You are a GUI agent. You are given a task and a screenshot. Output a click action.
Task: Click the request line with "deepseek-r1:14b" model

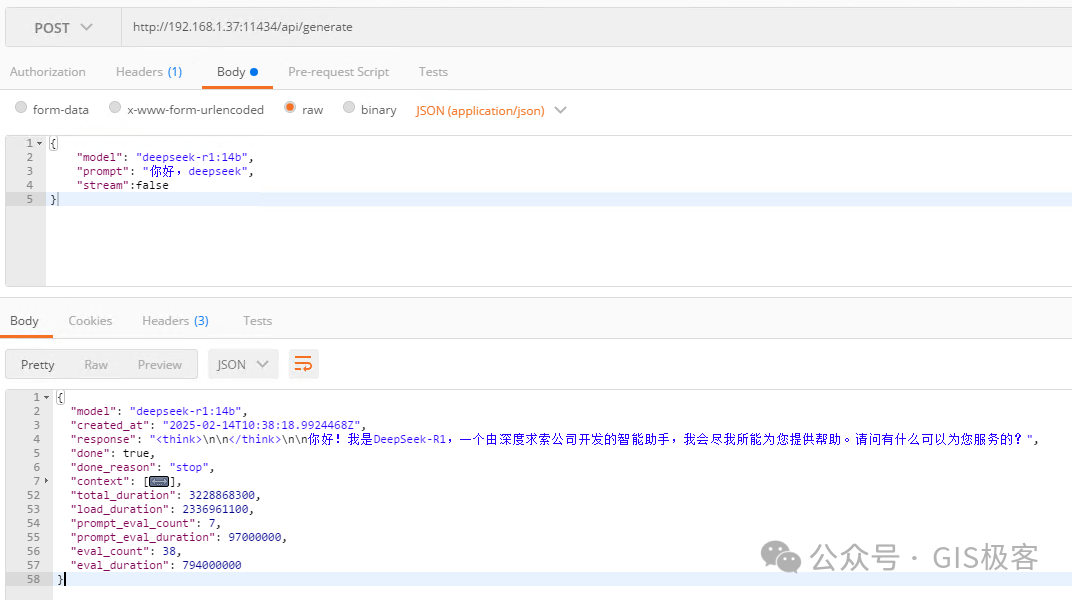click(x=165, y=157)
